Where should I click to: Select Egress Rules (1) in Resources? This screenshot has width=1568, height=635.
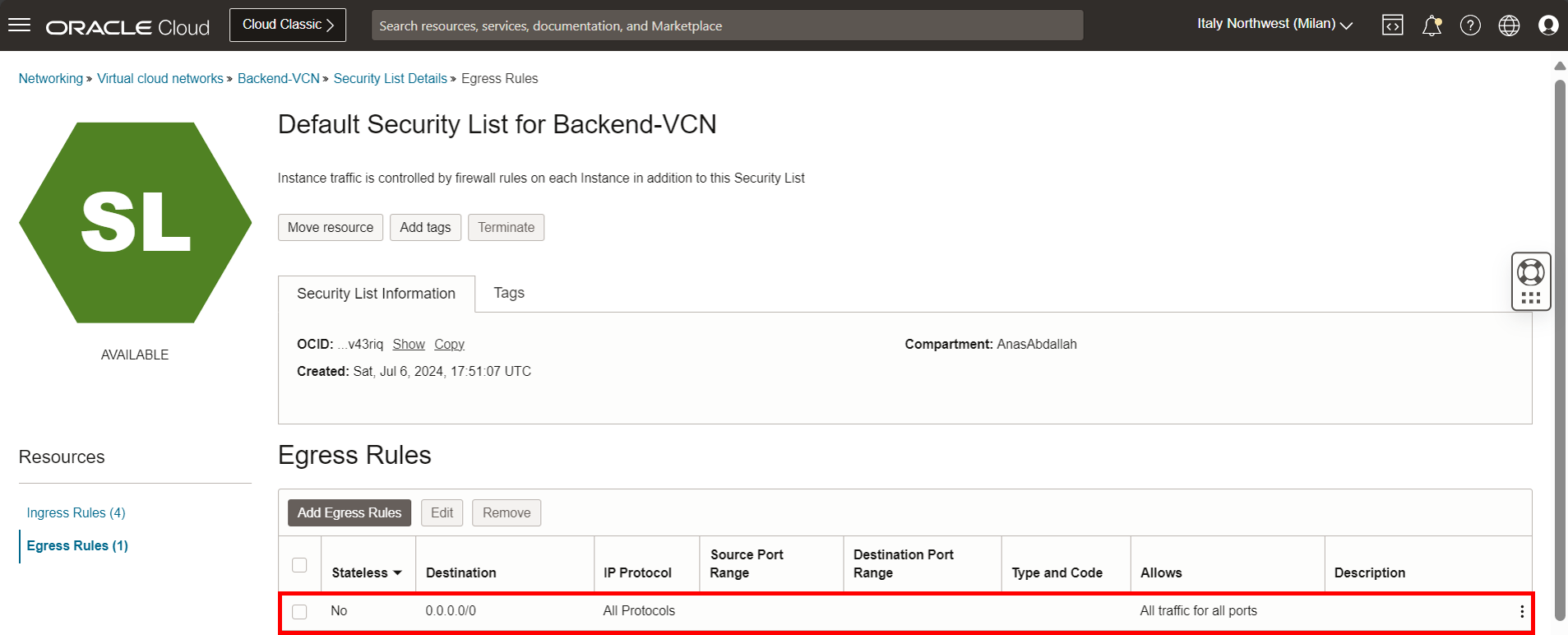click(77, 545)
